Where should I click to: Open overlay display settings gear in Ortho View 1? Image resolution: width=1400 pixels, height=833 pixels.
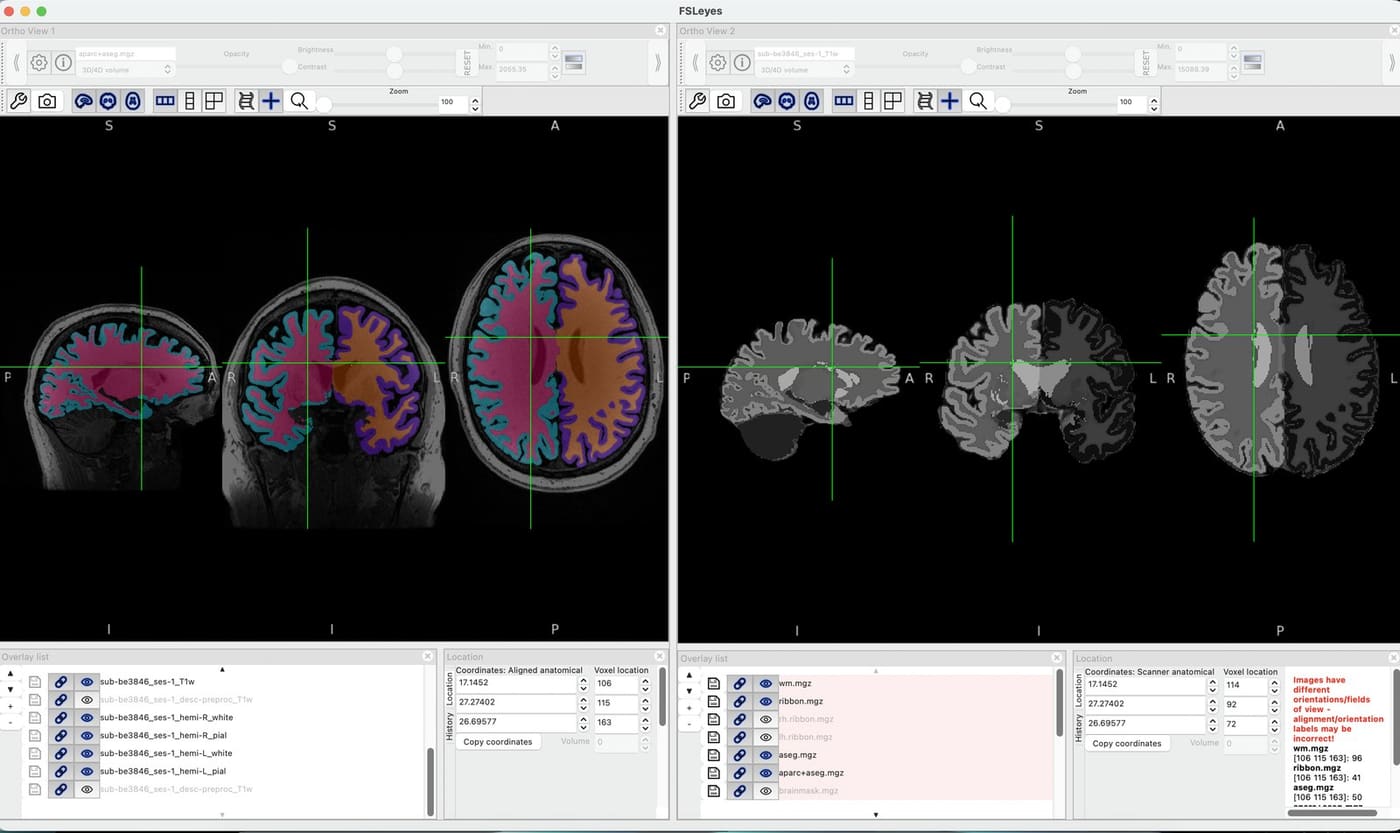[x=39, y=62]
